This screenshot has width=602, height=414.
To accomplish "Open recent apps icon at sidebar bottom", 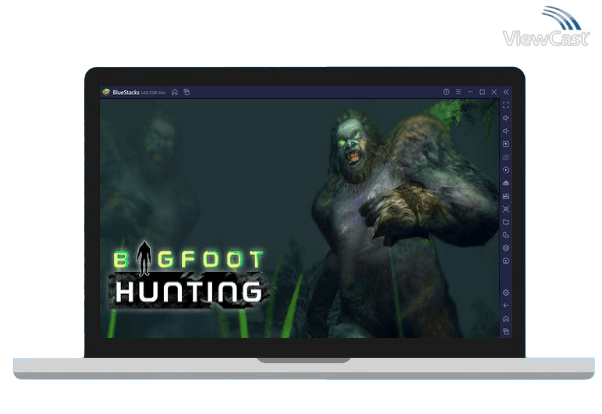I will click(x=506, y=331).
